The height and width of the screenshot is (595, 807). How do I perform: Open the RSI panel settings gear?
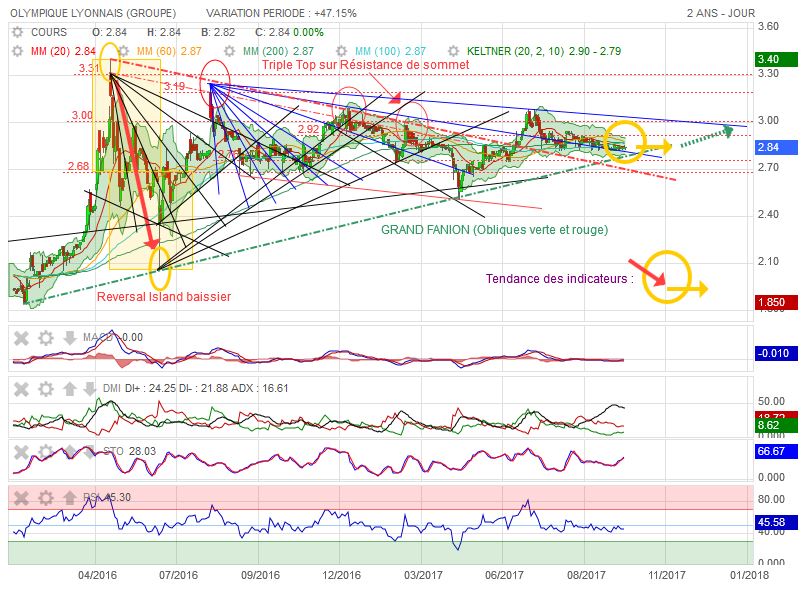(46, 498)
